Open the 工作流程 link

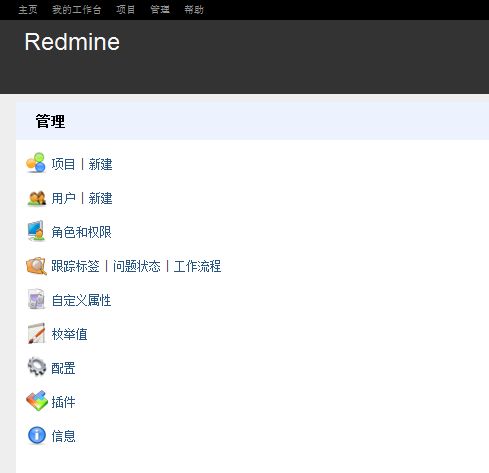point(197,266)
